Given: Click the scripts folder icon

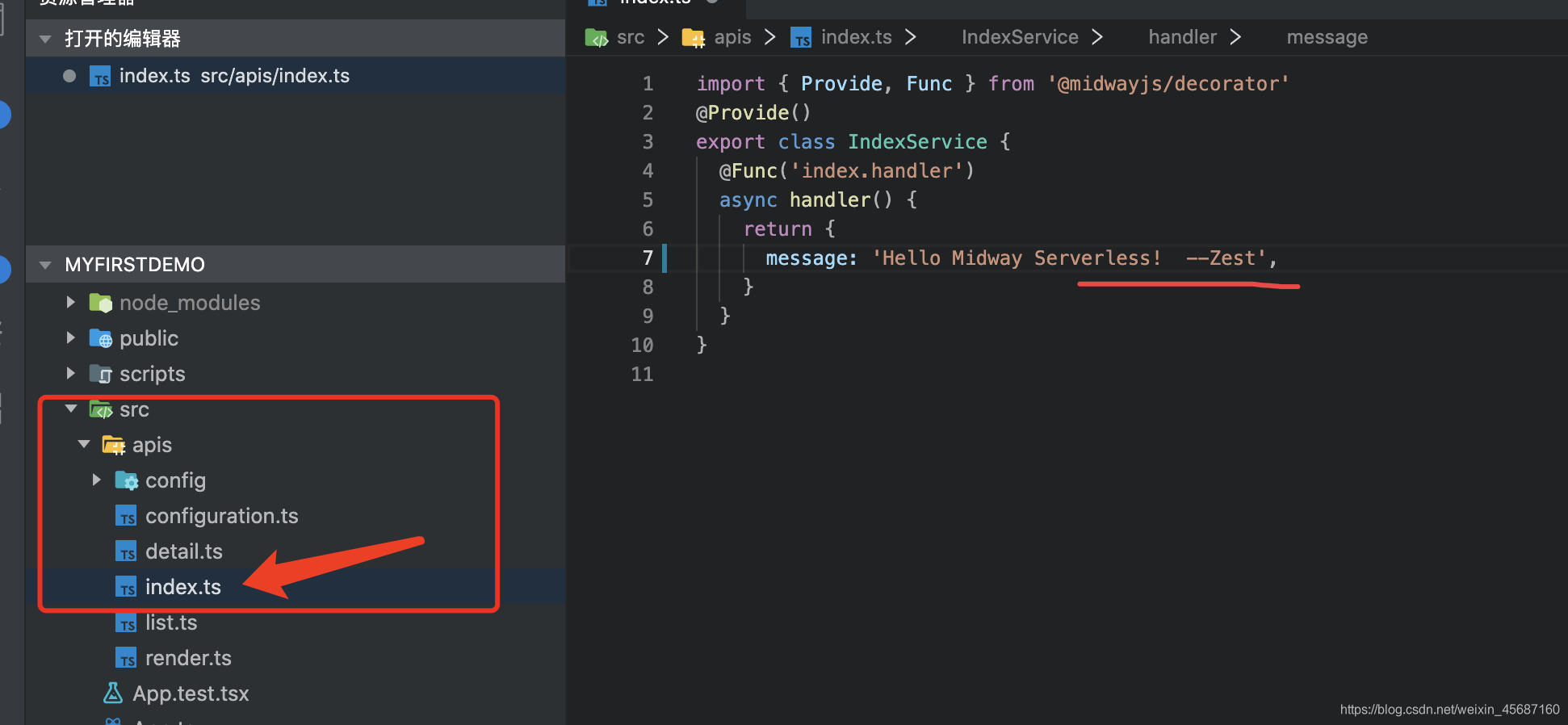Looking at the screenshot, I should click(x=101, y=374).
